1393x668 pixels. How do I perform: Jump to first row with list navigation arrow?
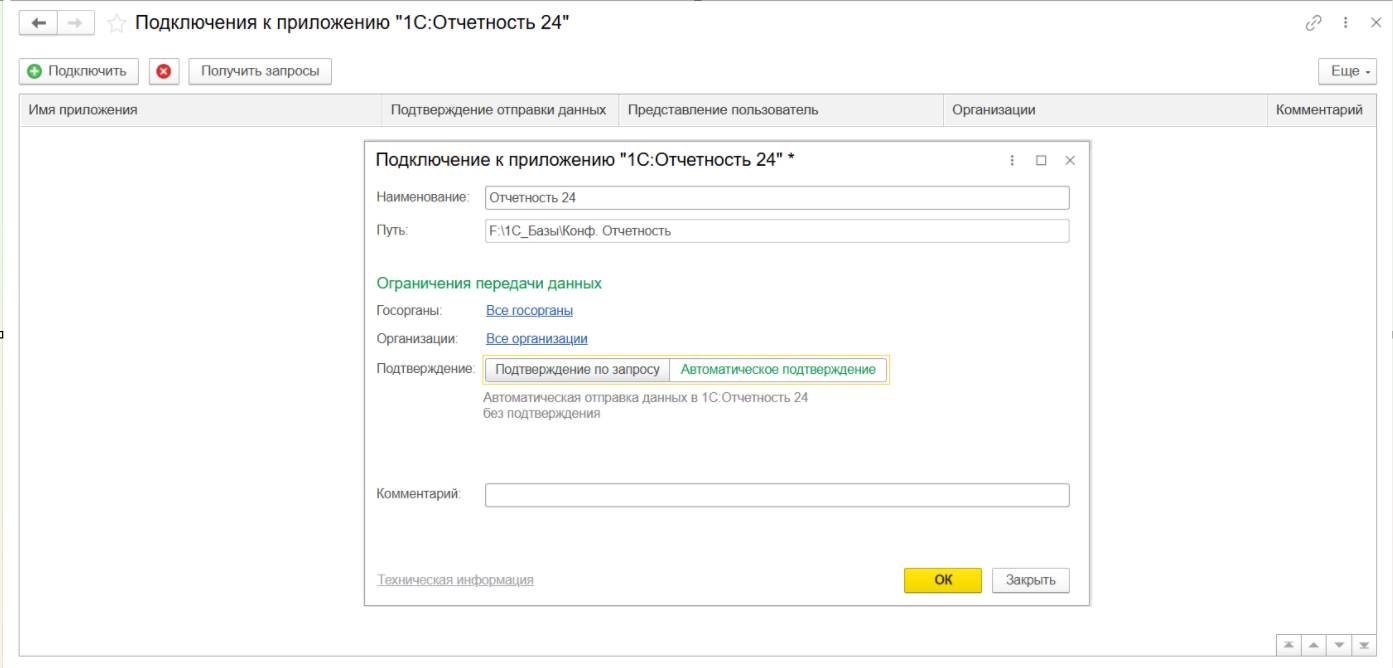coord(1290,645)
